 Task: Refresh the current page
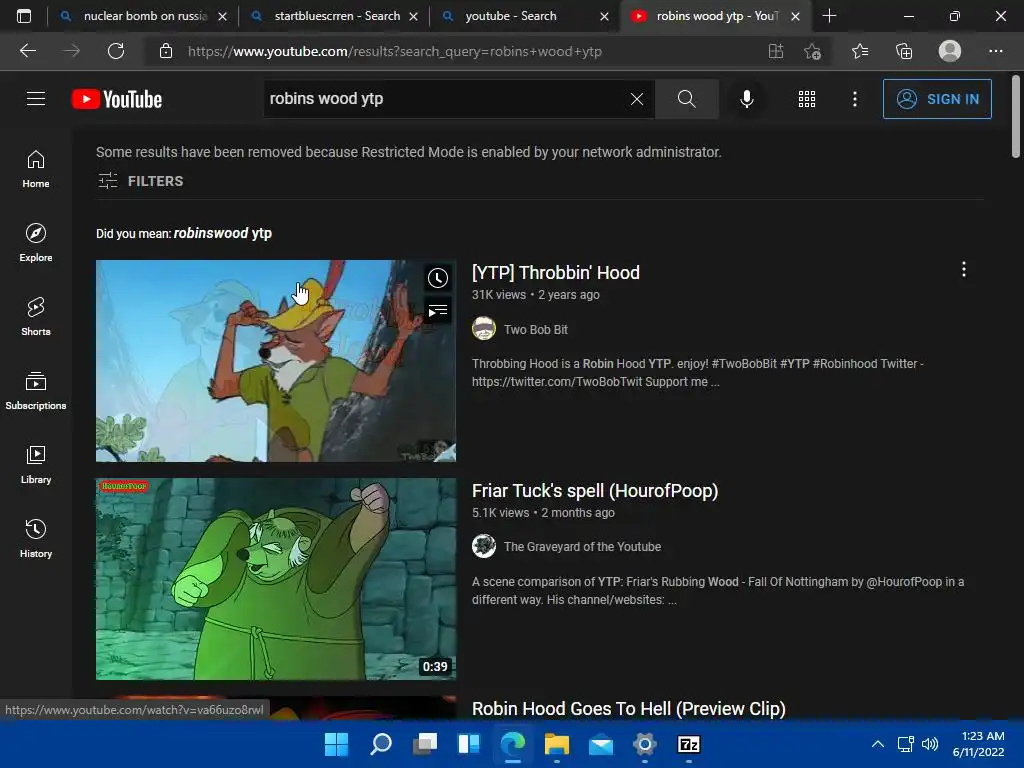click(116, 51)
